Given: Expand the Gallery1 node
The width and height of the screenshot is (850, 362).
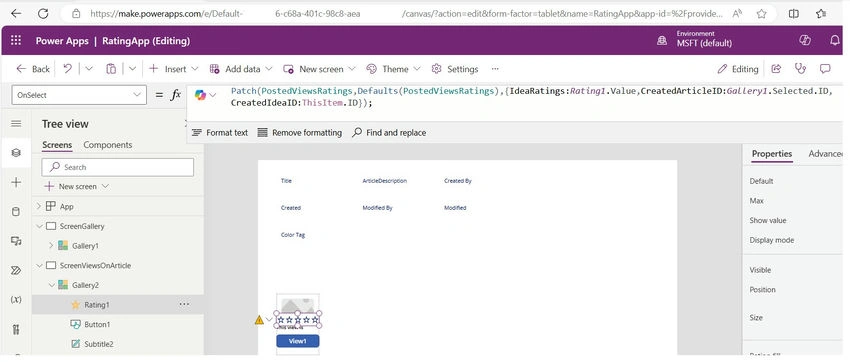Looking at the screenshot, I should pos(51,245).
